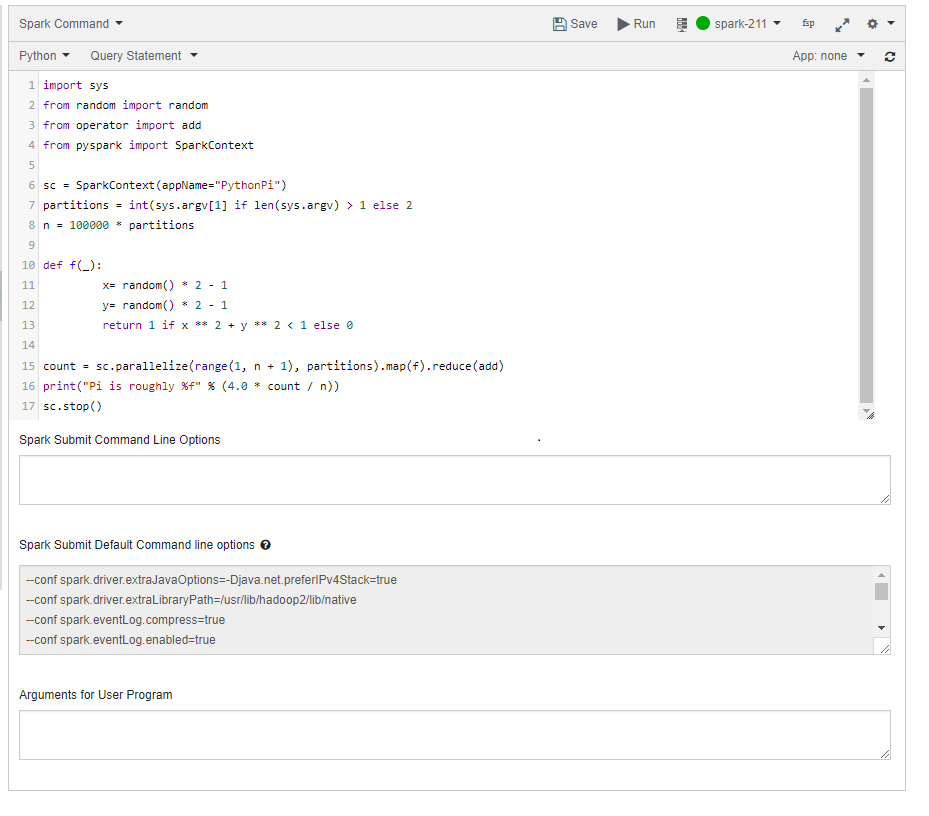This screenshot has height=816, width=929.
Task: Click the cluster server icon beside spark-211
Action: click(x=681, y=23)
